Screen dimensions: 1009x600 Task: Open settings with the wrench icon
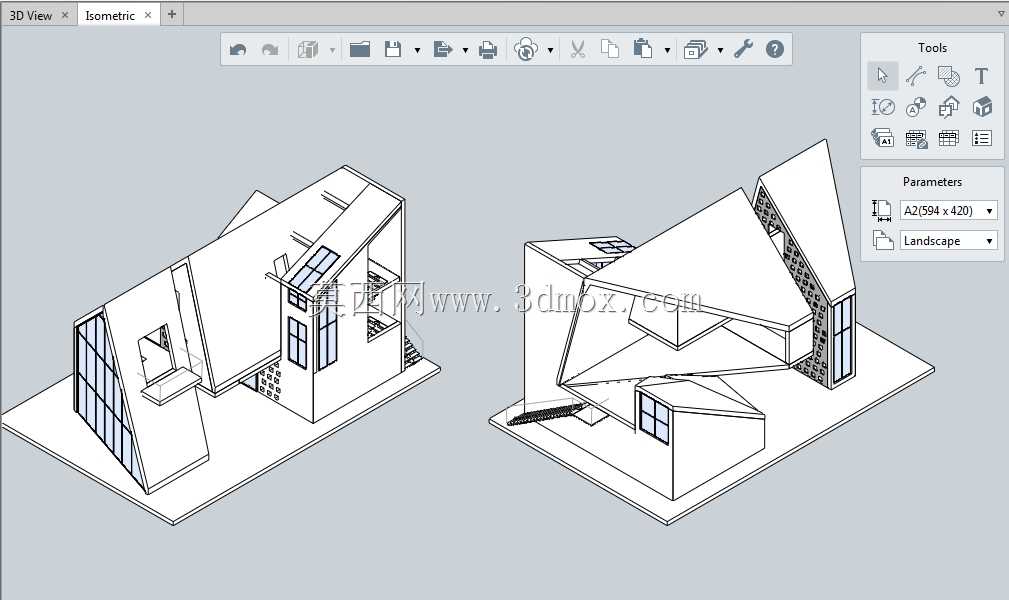[743, 49]
